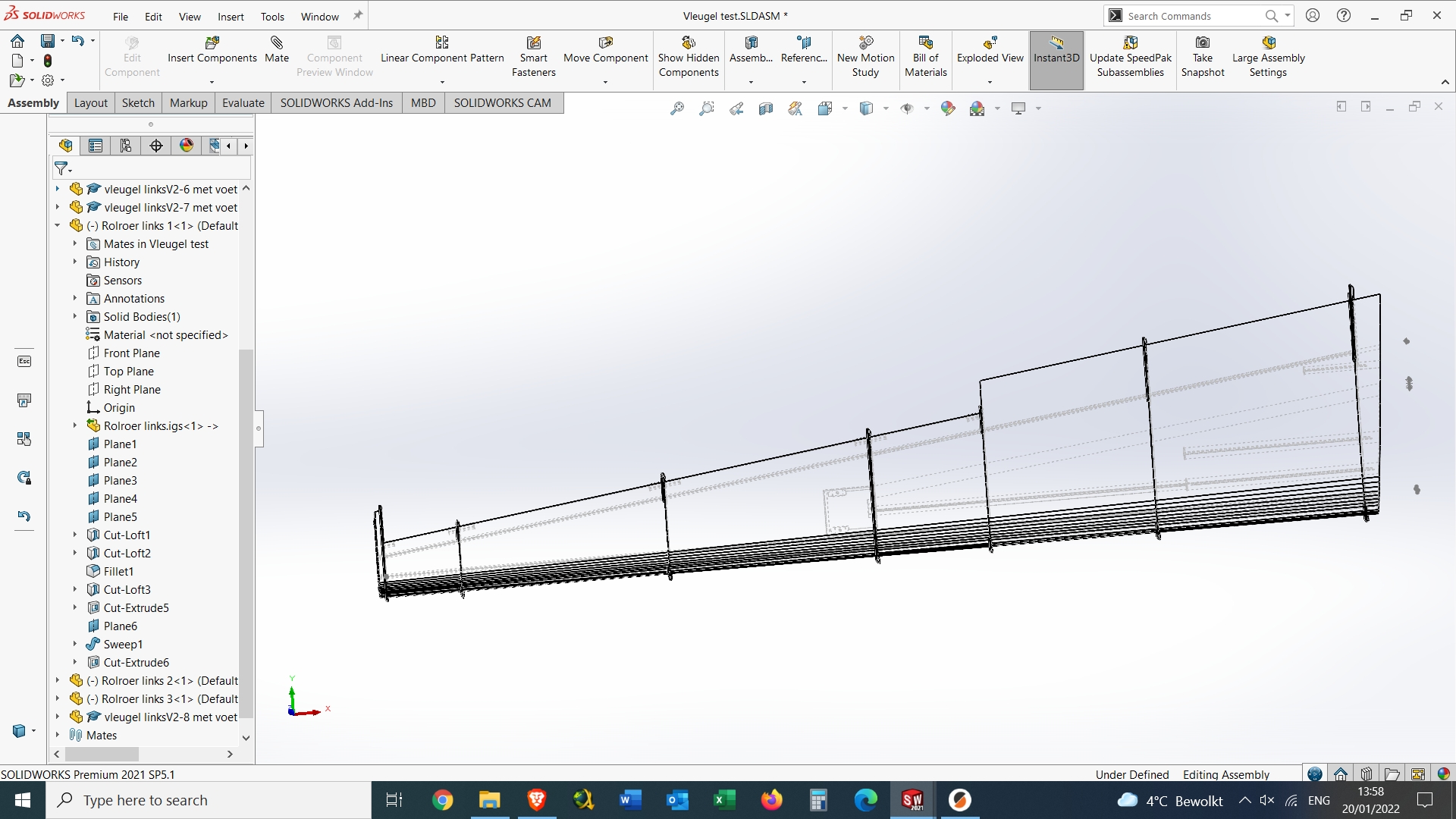Screen dimensions: 1456x819
Task: Open Bill of Materials
Action: [926, 56]
